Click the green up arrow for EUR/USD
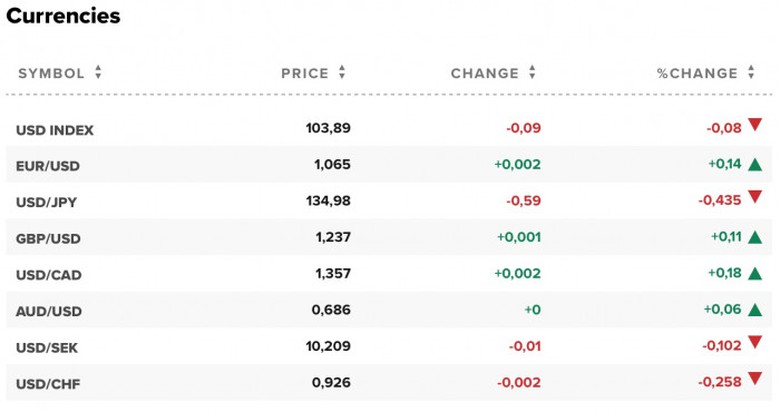The image size is (780, 412). point(755,164)
